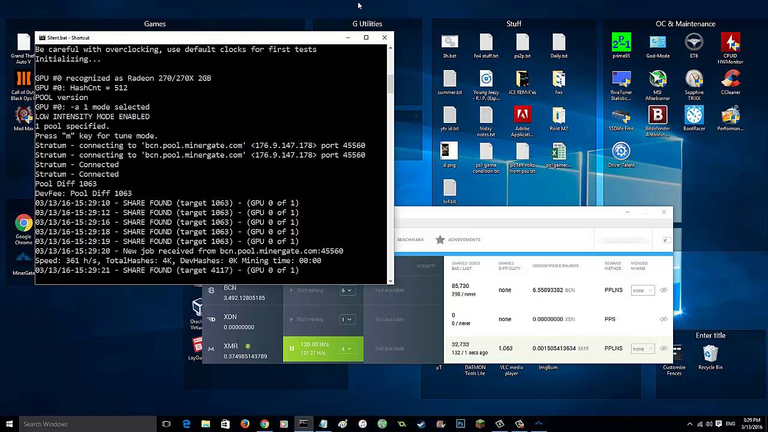Switch to MinerGate Achievements tab
This screenshot has width=768, height=432.
click(x=458, y=240)
